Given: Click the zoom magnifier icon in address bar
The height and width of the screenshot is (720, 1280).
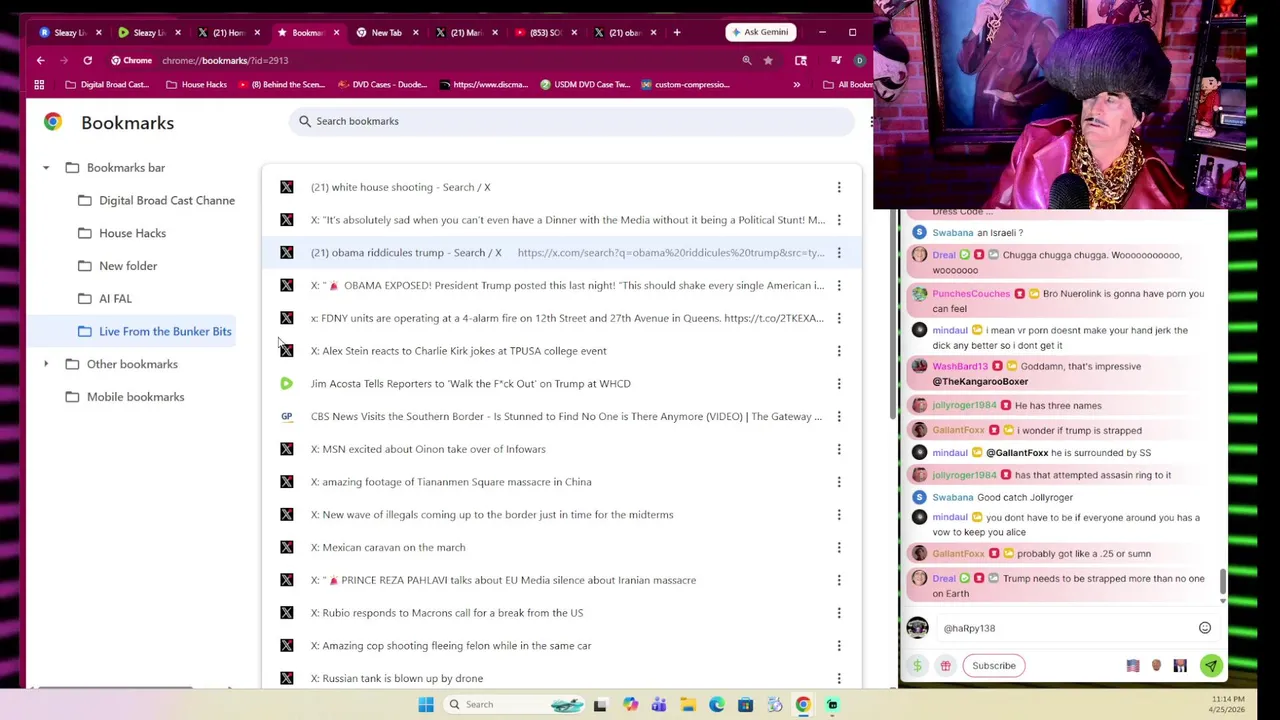Looking at the screenshot, I should pos(746,60).
